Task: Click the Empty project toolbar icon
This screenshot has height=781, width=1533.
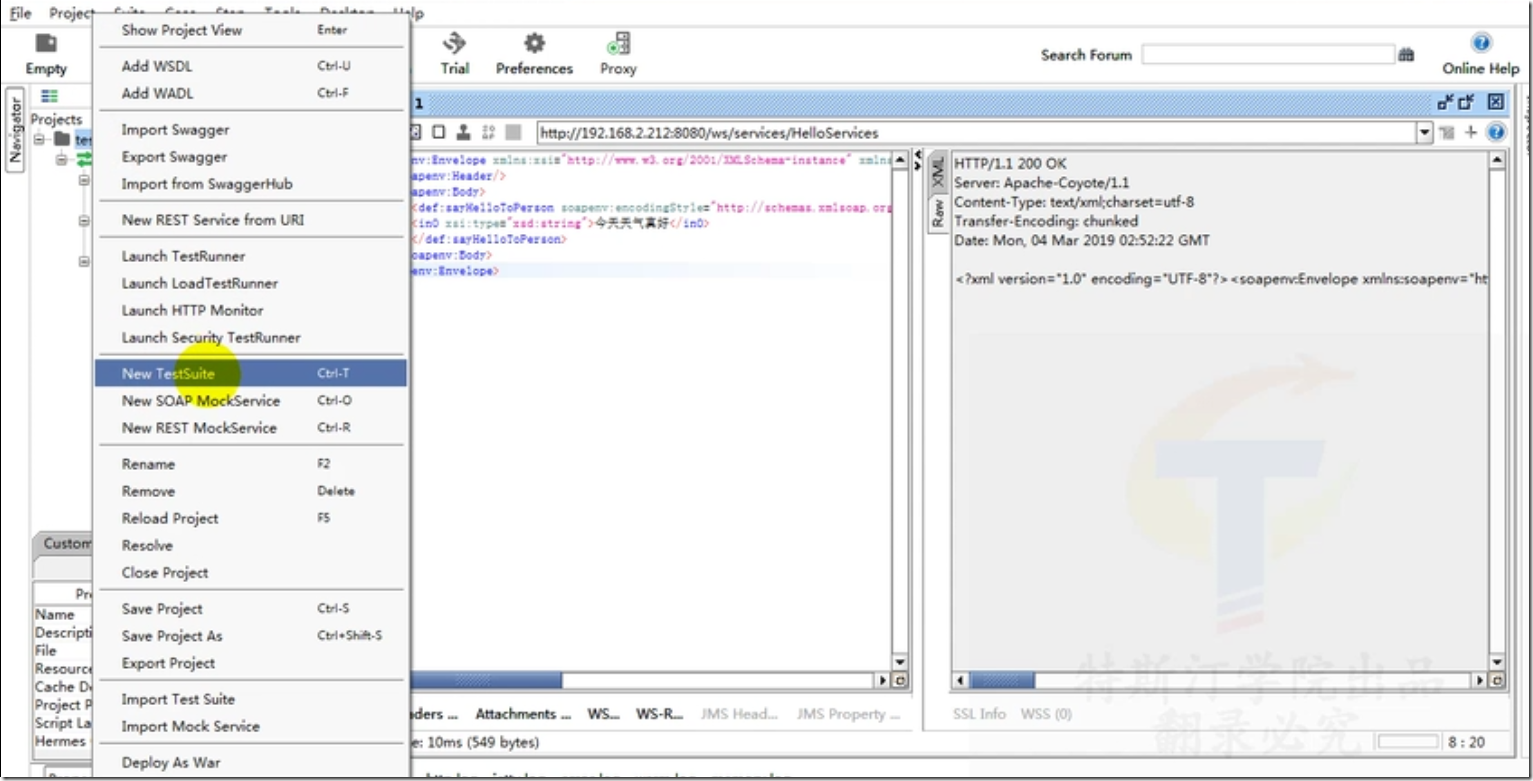Action: point(46,44)
